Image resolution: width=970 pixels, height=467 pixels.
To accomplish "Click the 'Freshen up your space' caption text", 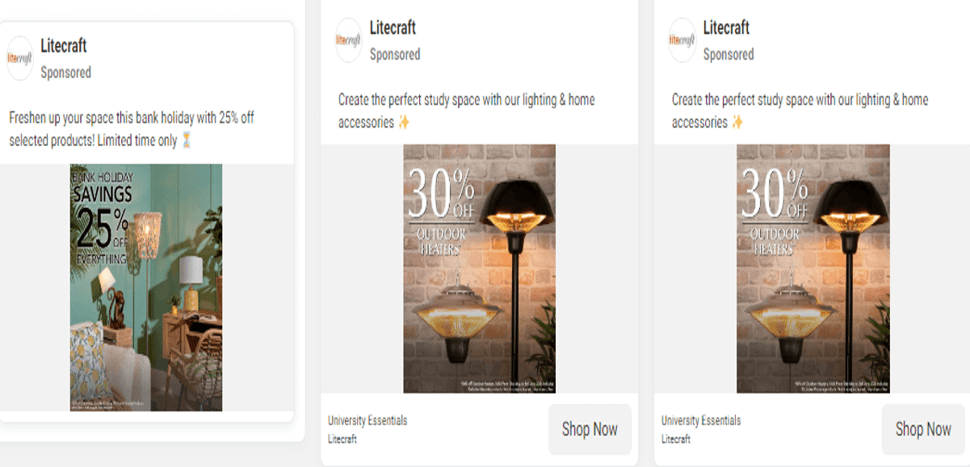I will tap(131, 129).
